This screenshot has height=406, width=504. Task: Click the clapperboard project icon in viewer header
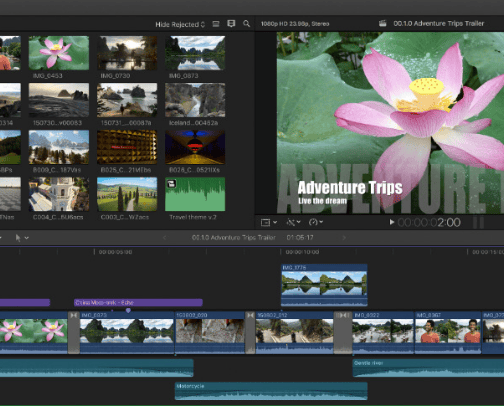pos(383,23)
